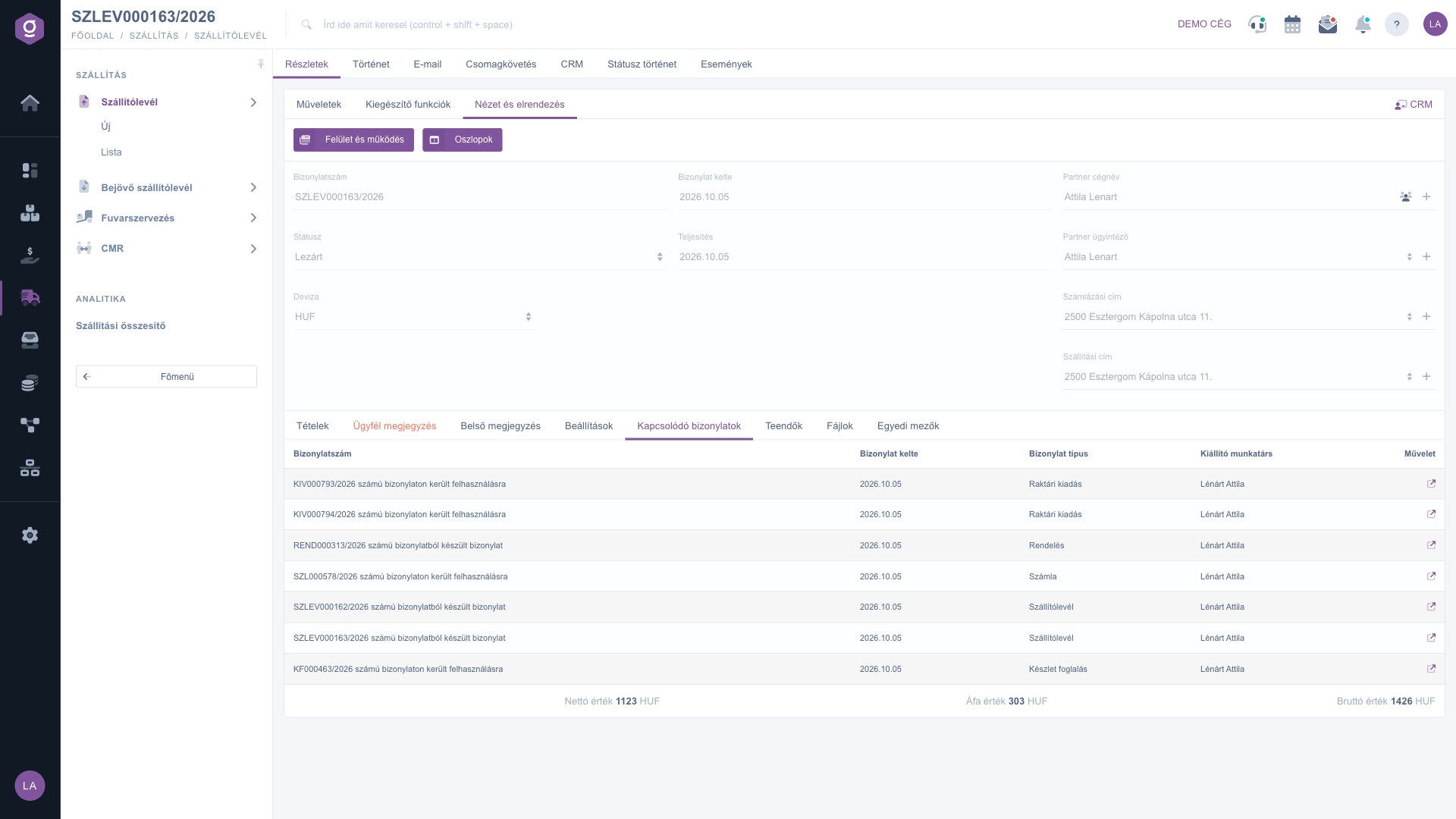This screenshot has width=1456, height=819.
Task: Expand the Szállítólevél menu chevron
Action: 253,102
